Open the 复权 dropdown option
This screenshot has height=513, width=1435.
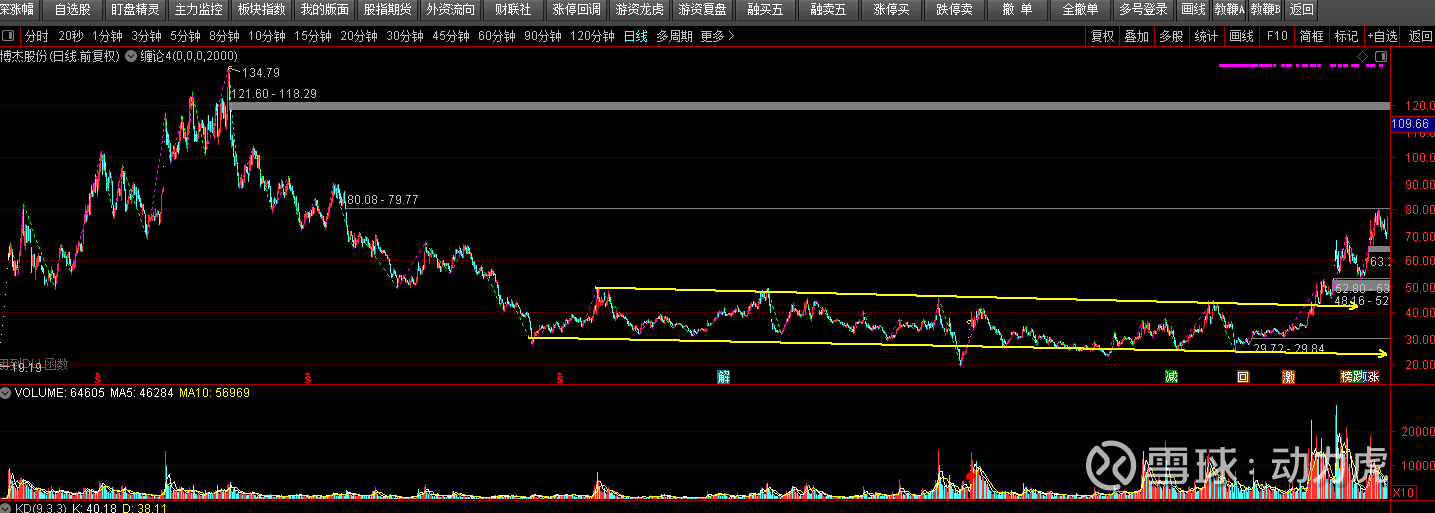click(1102, 36)
